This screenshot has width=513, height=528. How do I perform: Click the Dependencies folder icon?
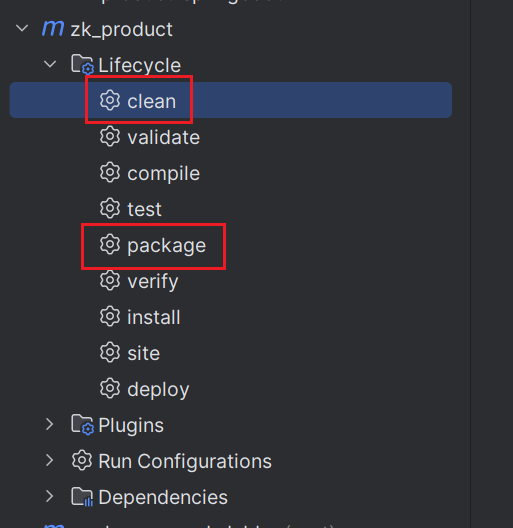pos(82,496)
